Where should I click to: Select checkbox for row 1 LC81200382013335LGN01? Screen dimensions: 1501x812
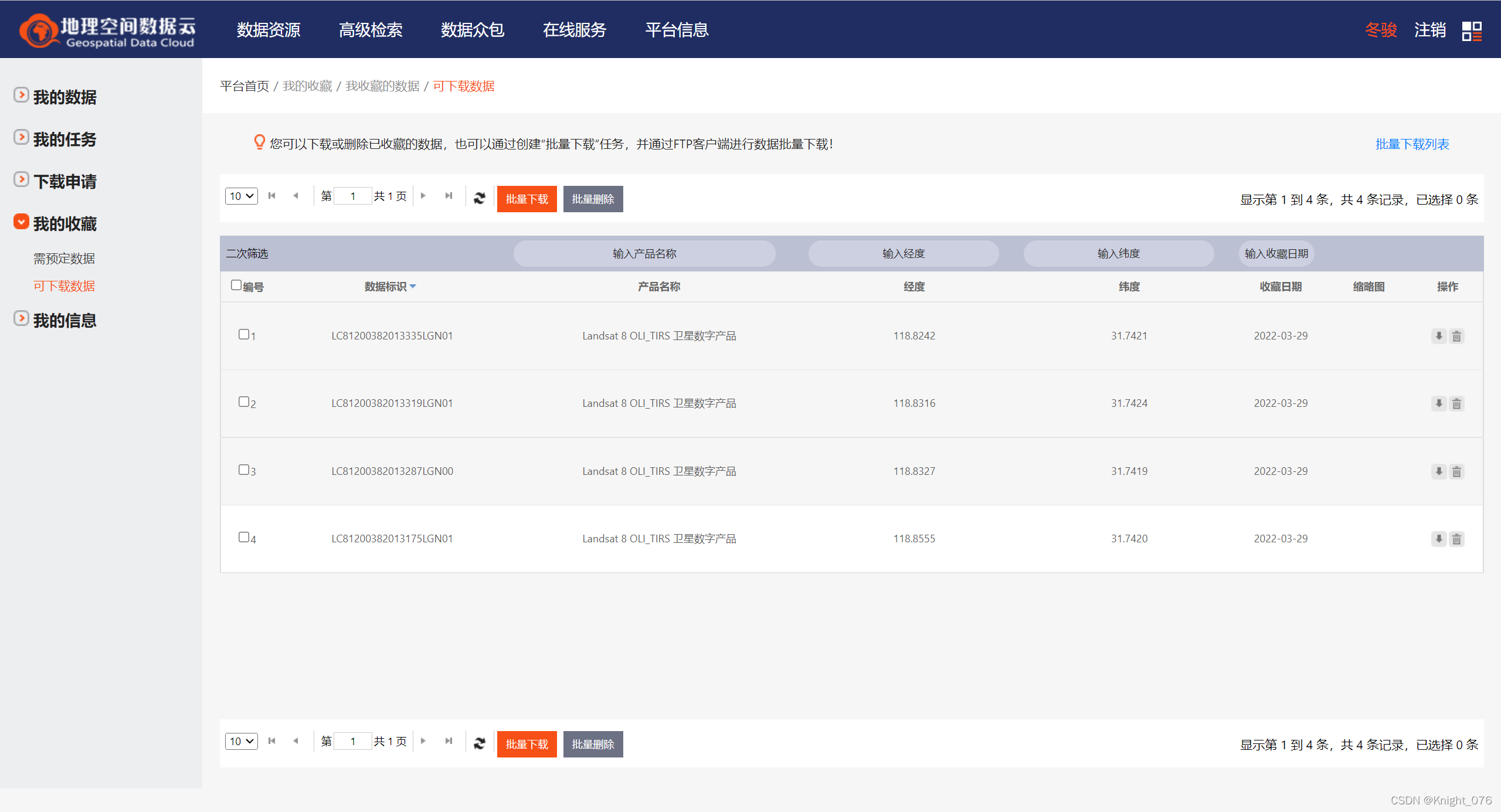(x=244, y=334)
